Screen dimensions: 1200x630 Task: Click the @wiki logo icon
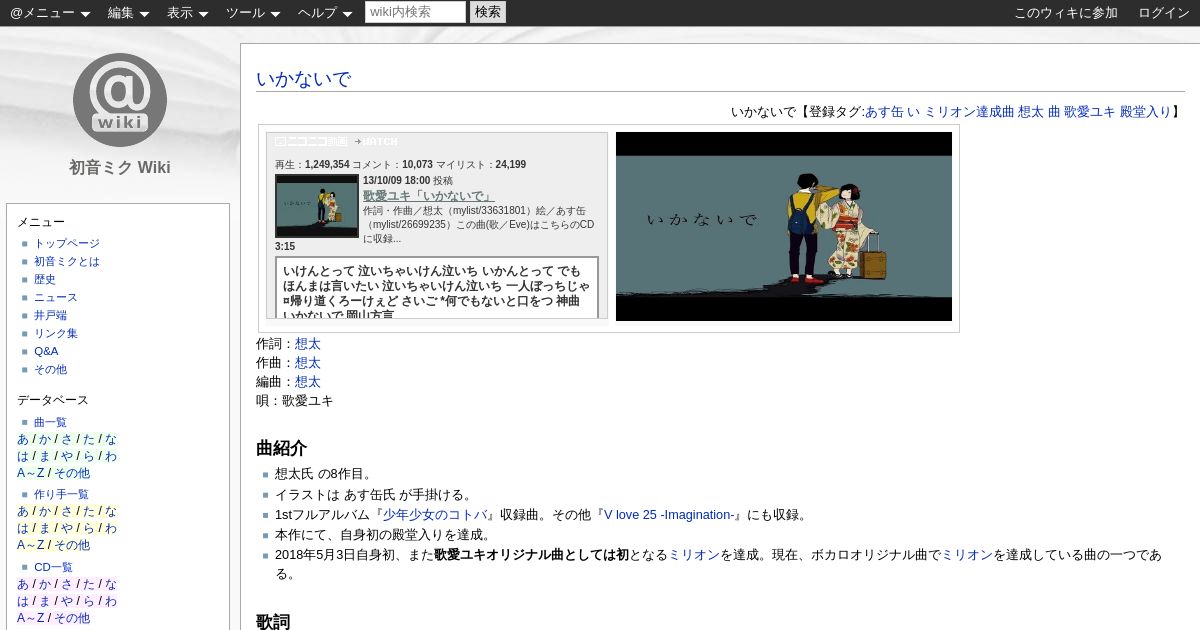[120, 100]
